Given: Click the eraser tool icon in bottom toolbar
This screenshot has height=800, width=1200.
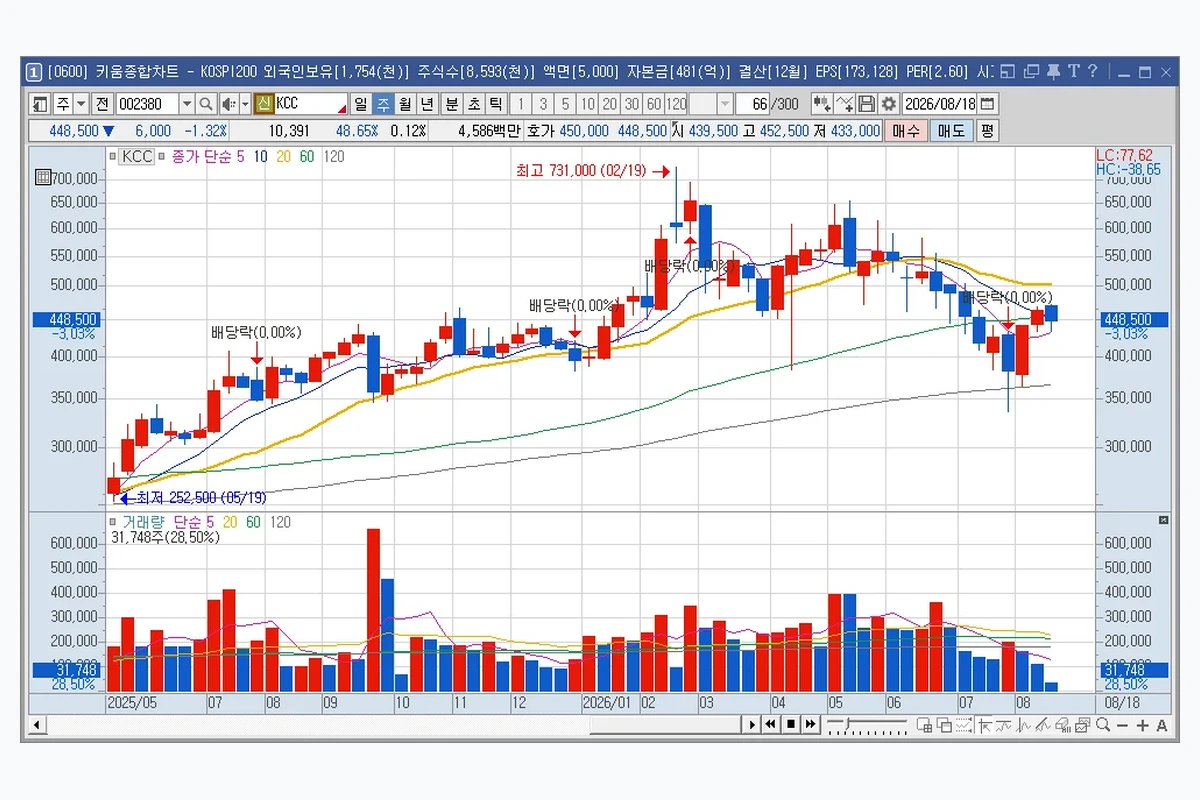Looking at the screenshot, I should 1062,725.
